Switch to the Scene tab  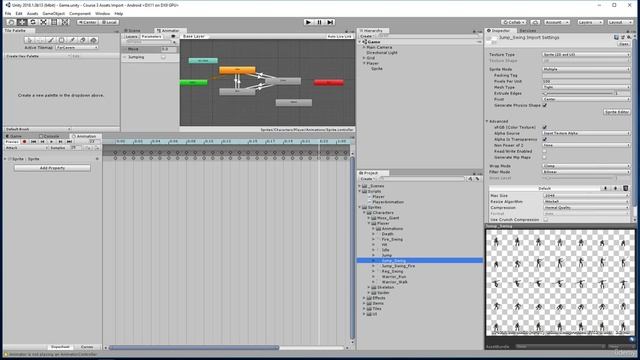click(132, 31)
